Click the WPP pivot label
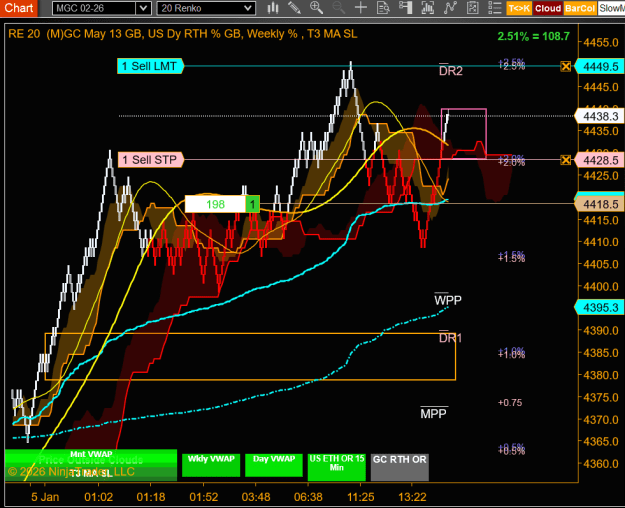 coord(448,299)
